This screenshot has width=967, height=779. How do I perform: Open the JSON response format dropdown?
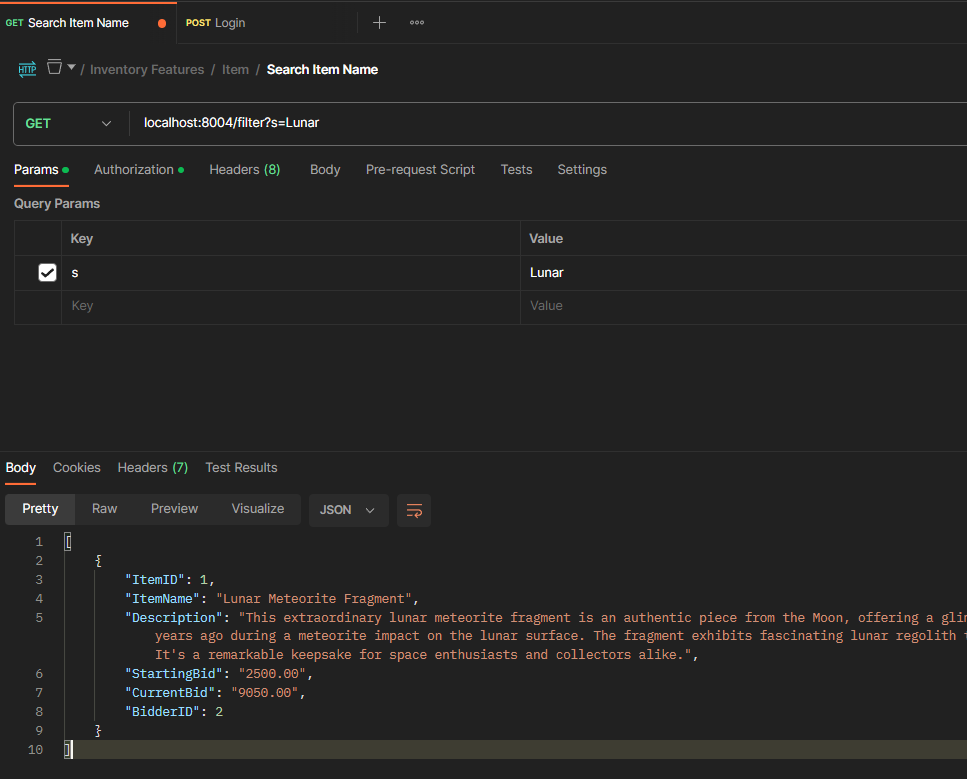click(347, 509)
